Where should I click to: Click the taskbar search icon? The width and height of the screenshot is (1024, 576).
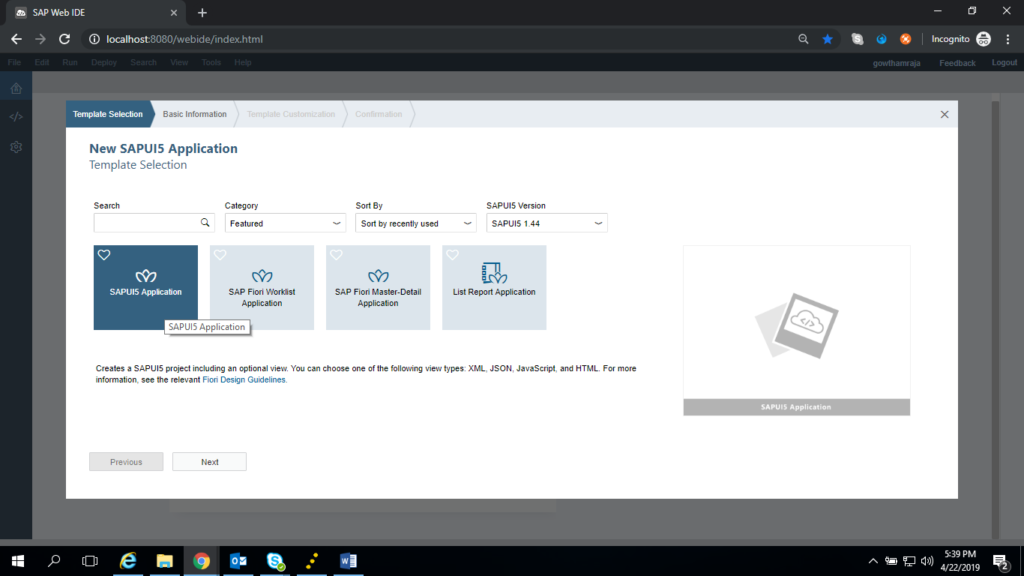click(54, 561)
